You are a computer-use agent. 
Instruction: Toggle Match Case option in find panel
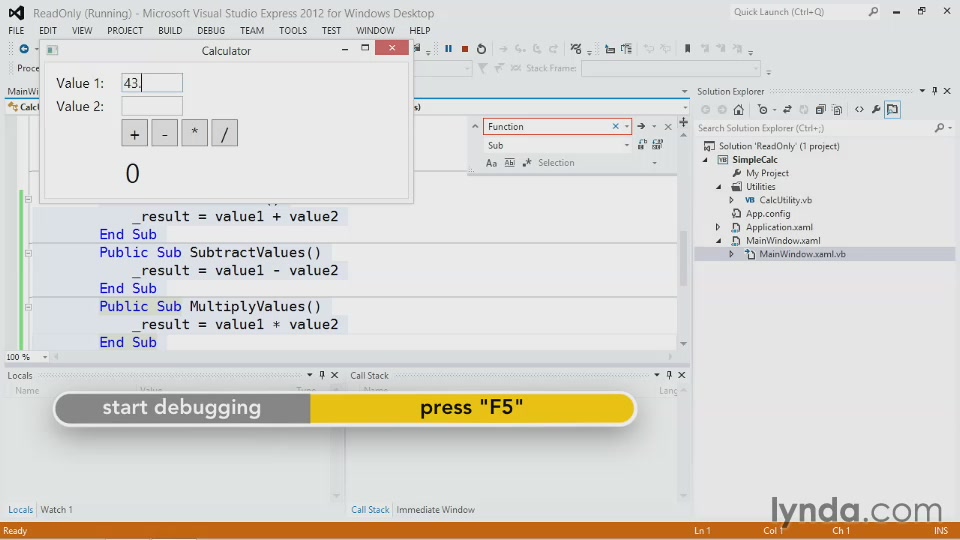tap(491, 163)
